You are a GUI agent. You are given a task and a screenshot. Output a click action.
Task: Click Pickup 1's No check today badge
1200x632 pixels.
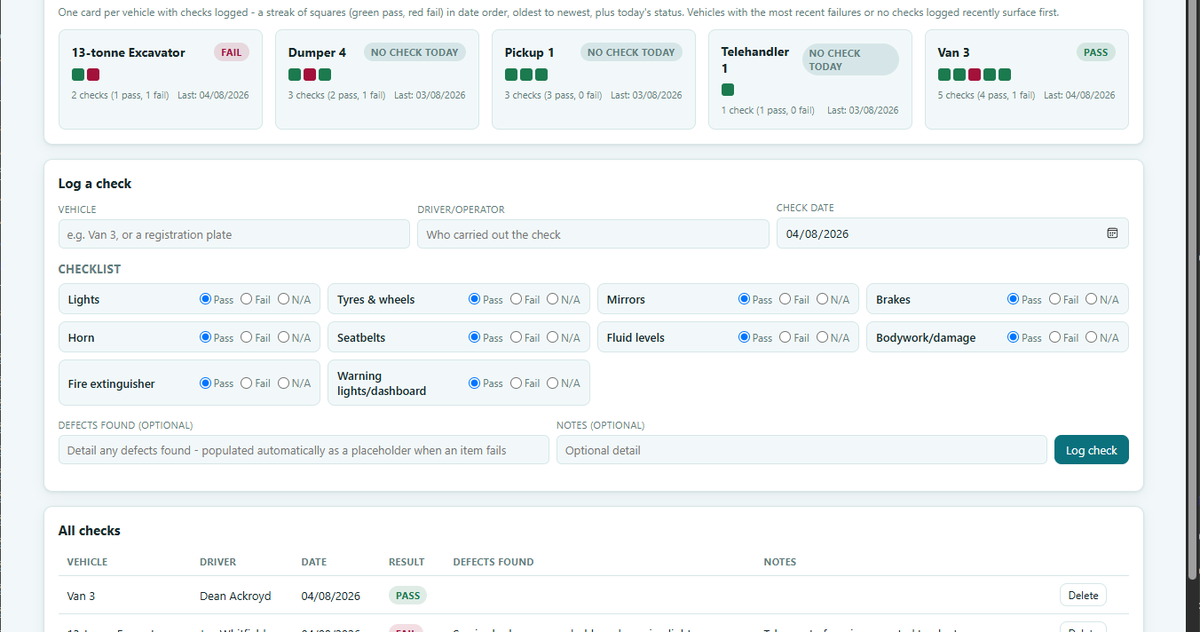pyautogui.click(x=630, y=52)
